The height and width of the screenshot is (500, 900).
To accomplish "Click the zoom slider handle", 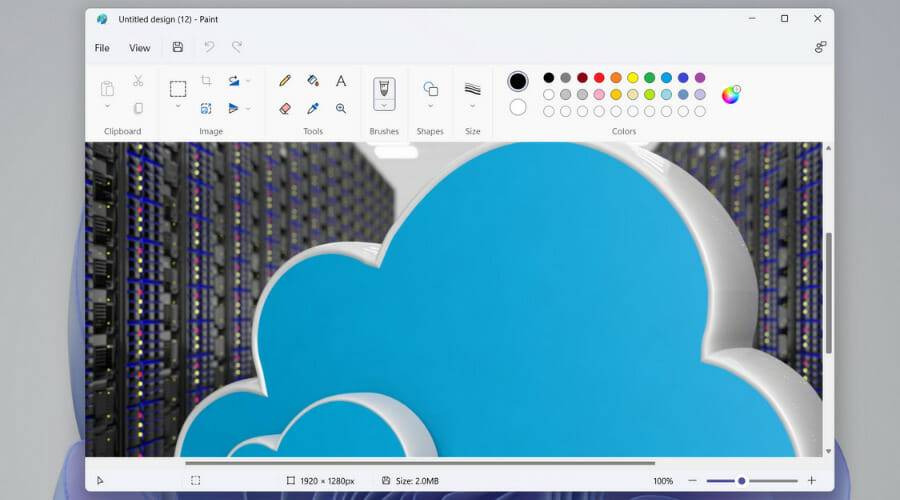I will point(742,480).
